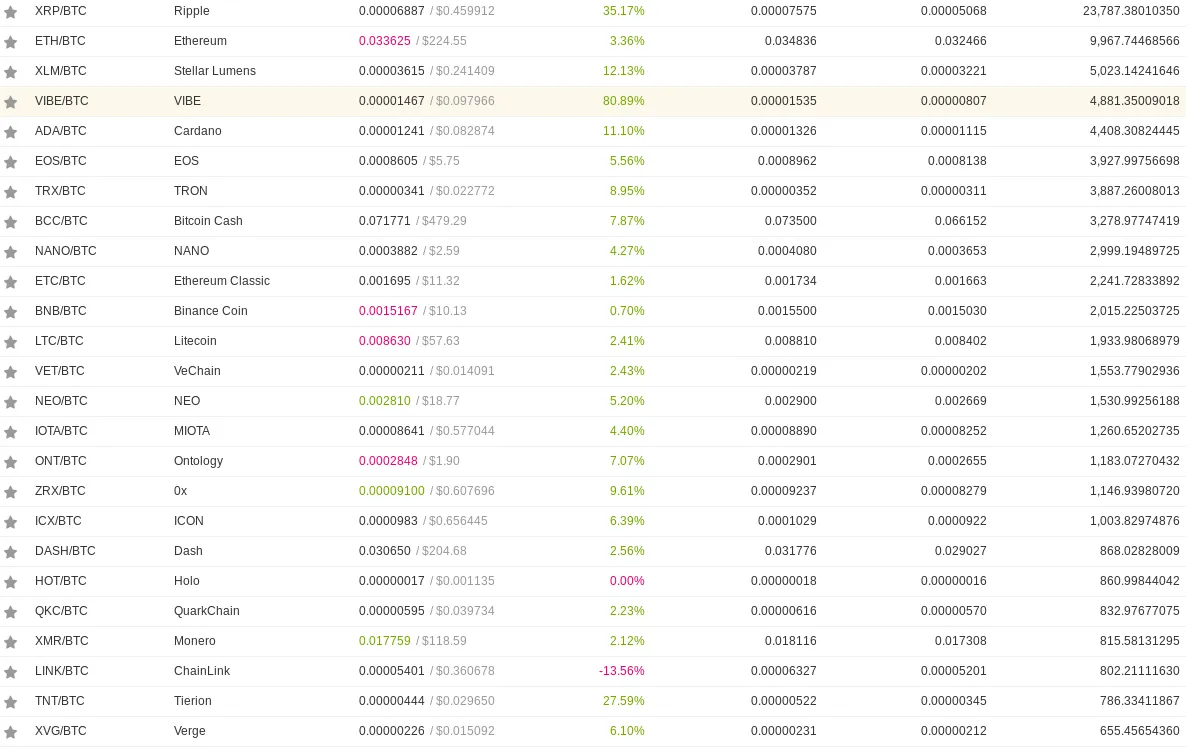Image resolution: width=1193 pixels, height=749 pixels.
Task: Click the volume 655.45654360
Action: coord(1140,731)
